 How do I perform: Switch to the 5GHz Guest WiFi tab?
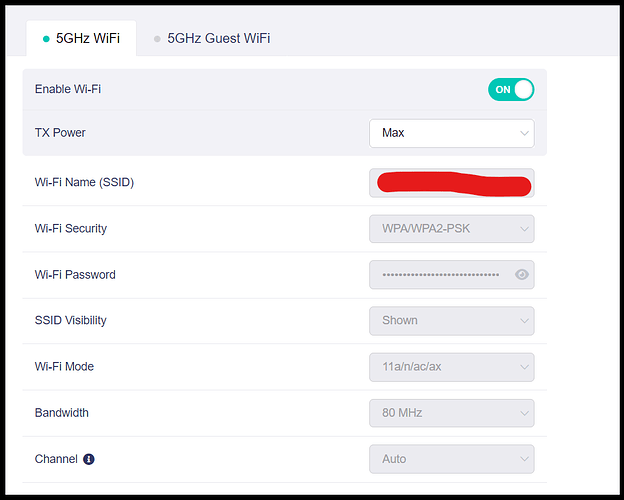point(212,38)
